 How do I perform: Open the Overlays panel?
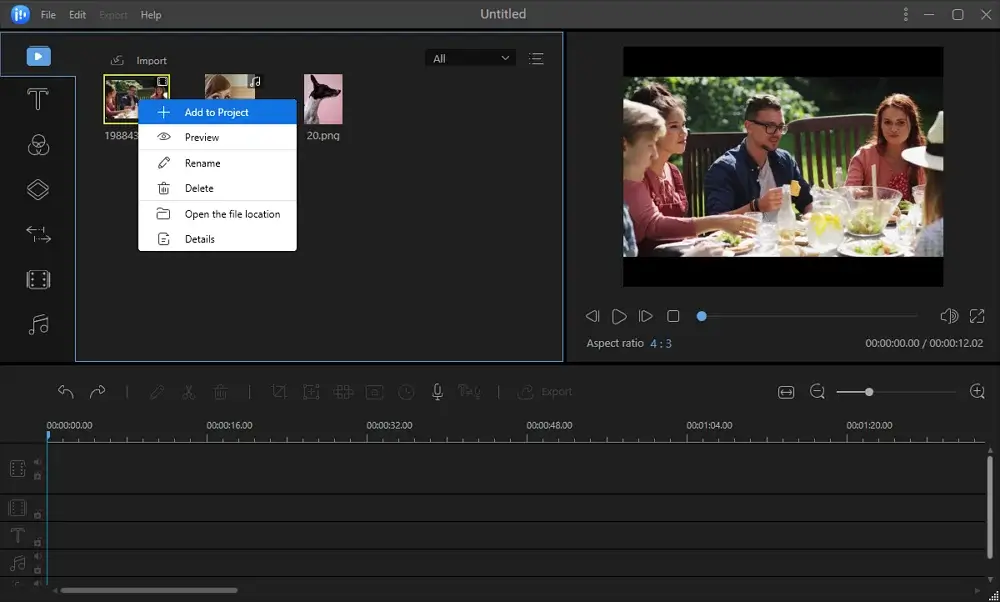[38, 189]
